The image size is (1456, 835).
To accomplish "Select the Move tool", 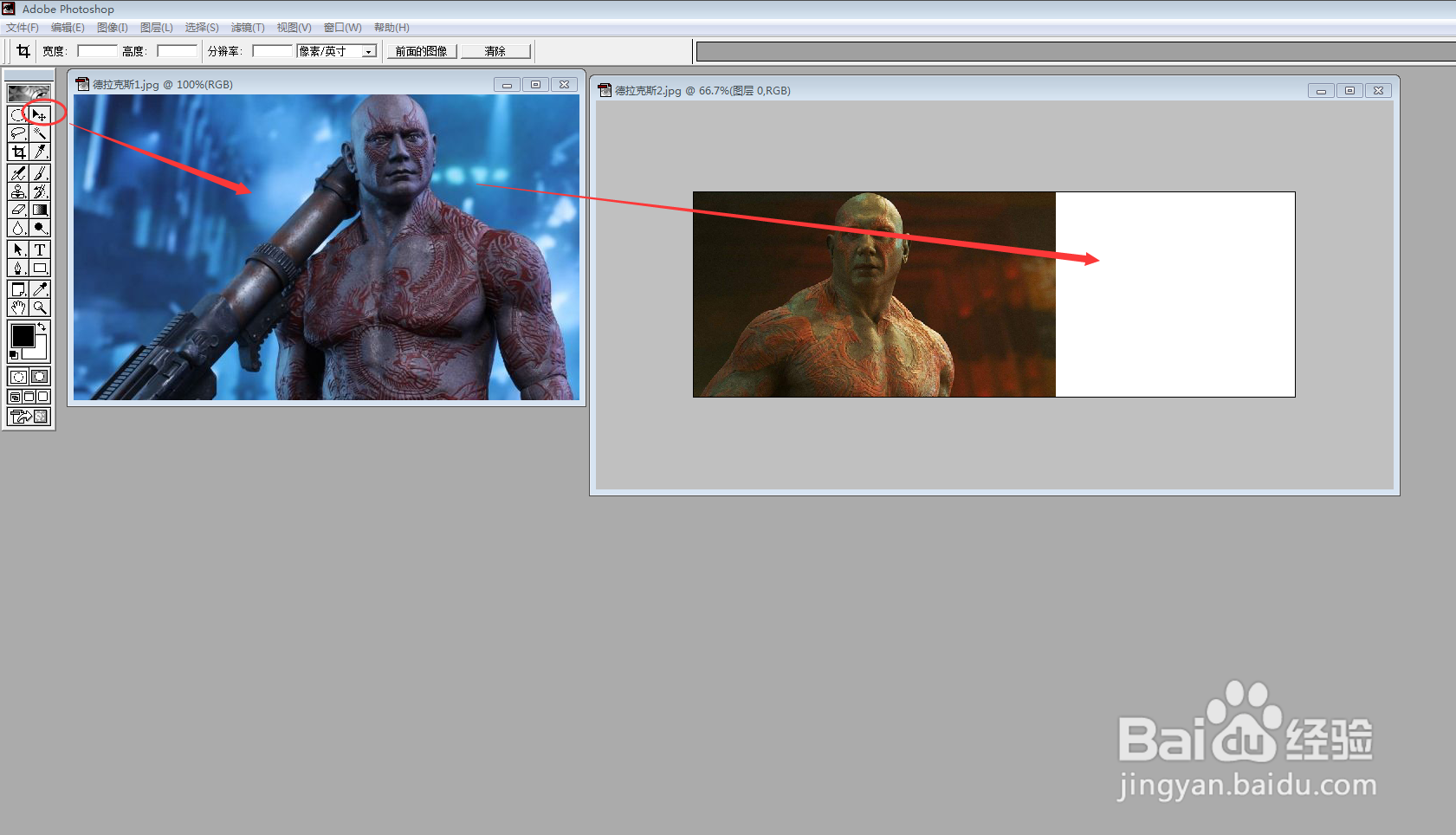I will [39, 114].
